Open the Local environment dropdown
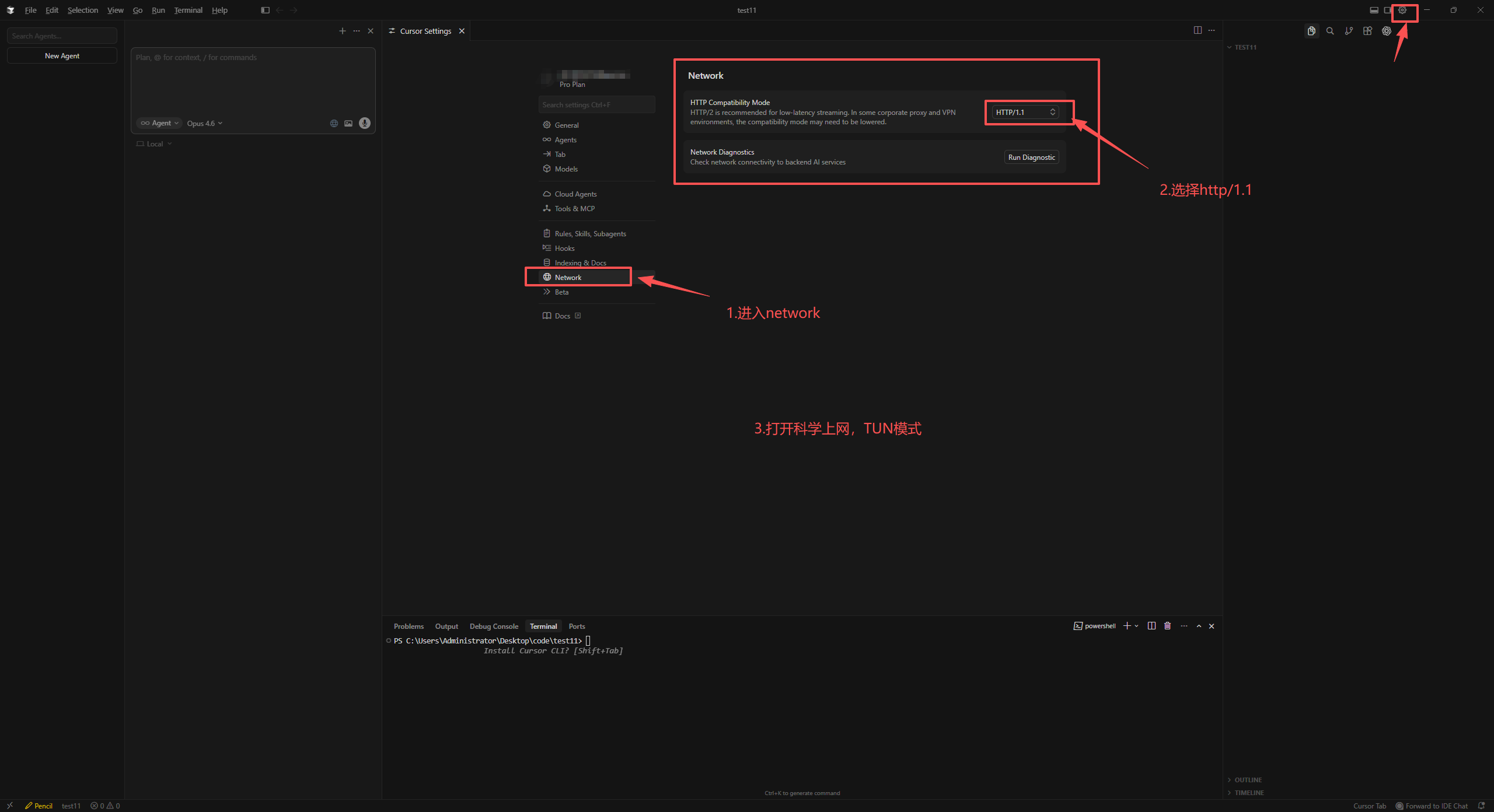1494x812 pixels. coord(154,144)
